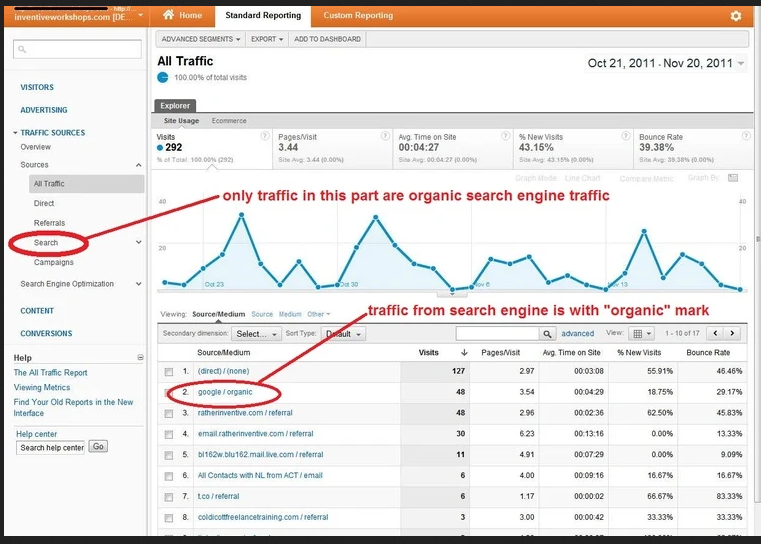Viewport: 761px width, 544px height.
Task: Select the google / organic row checkbox
Action: tap(169, 392)
